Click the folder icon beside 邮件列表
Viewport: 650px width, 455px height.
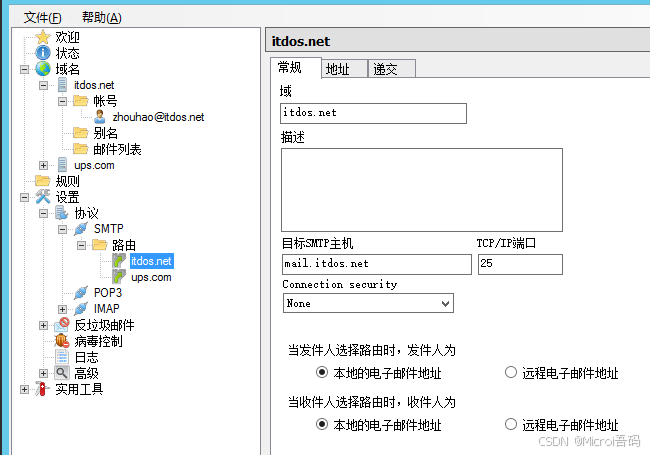tap(81, 149)
